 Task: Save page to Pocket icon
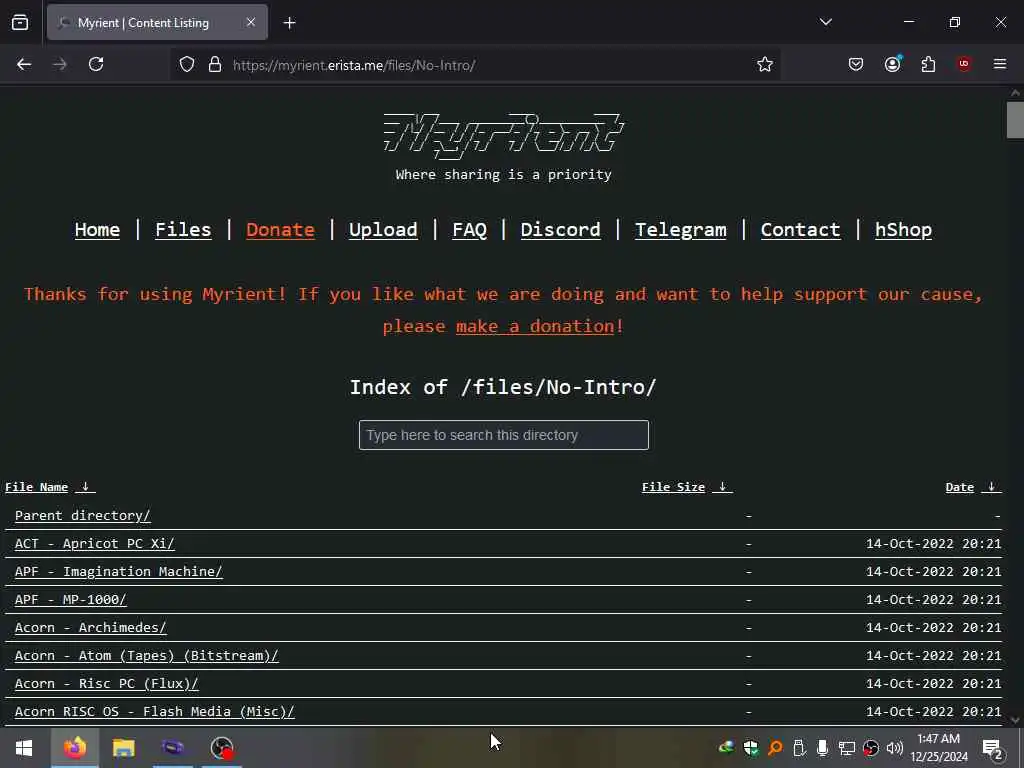point(856,65)
